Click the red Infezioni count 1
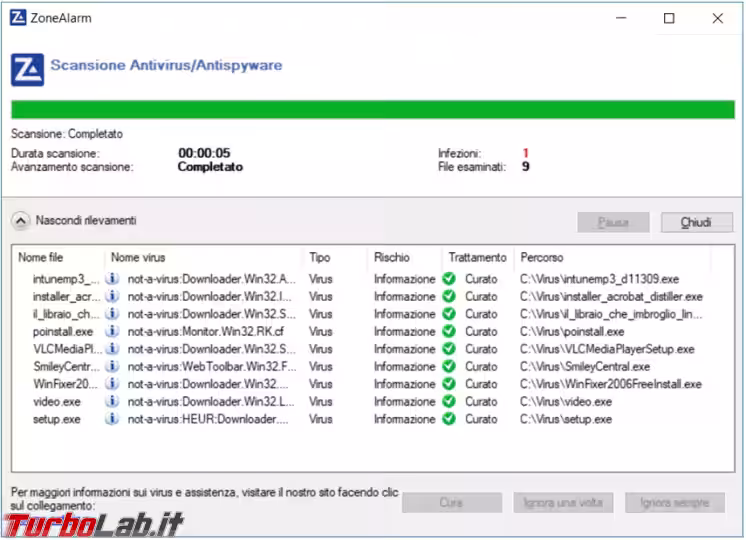The image size is (746, 540). 525,153
